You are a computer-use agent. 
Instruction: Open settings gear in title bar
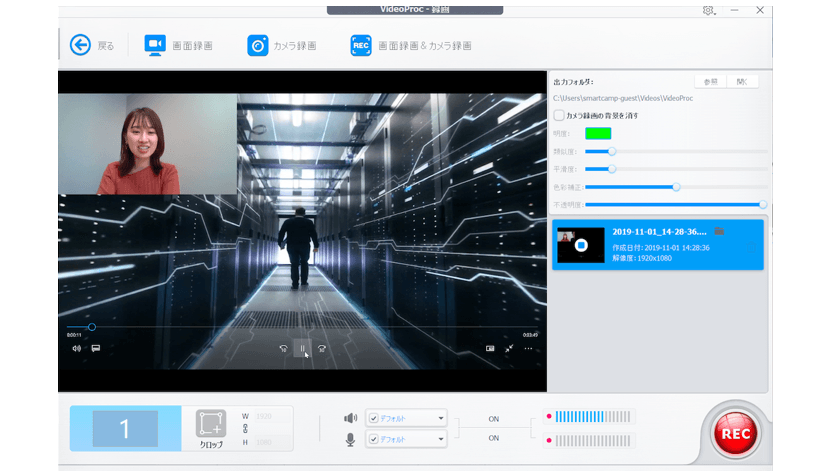point(708,10)
